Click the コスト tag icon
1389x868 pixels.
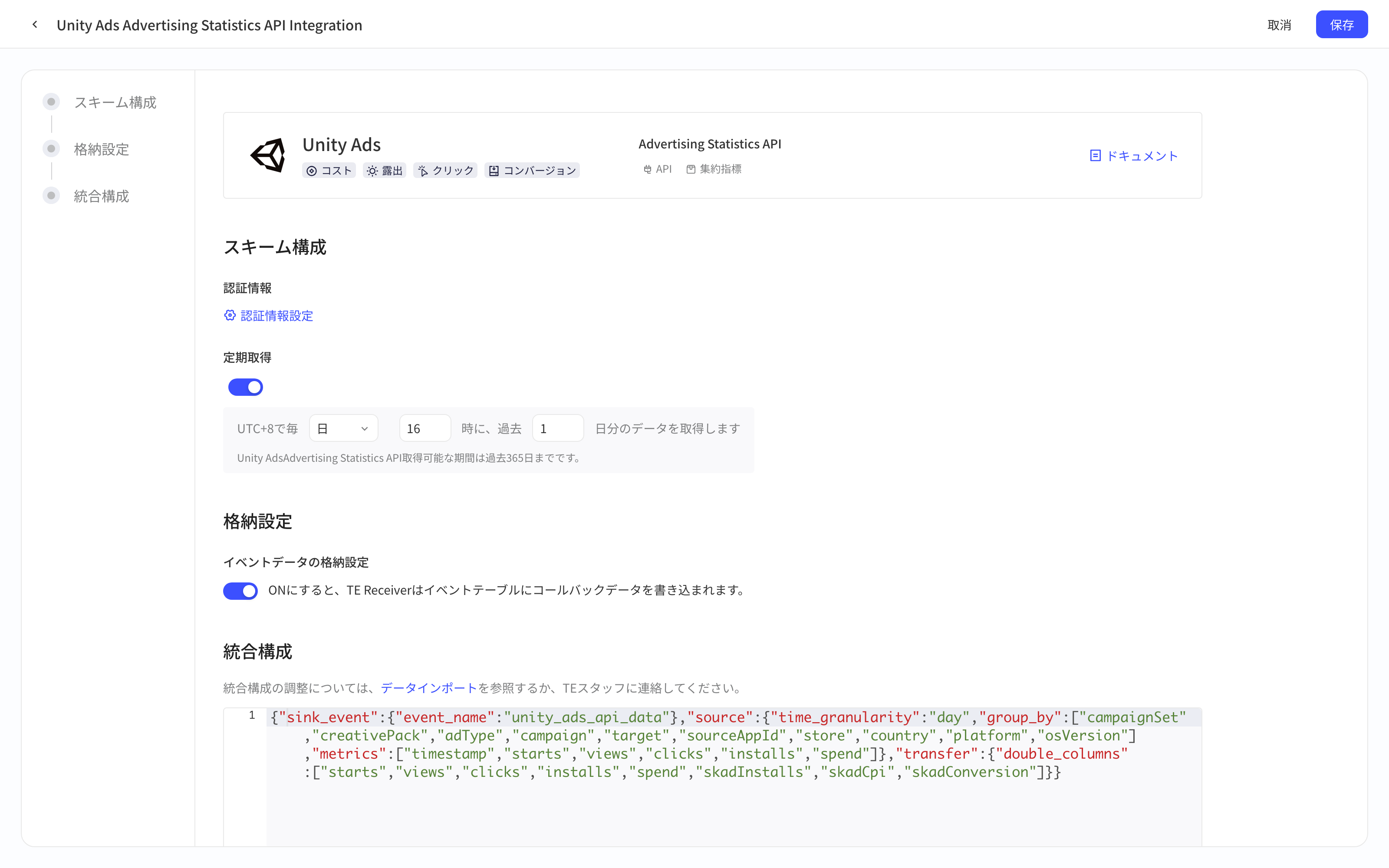312,171
